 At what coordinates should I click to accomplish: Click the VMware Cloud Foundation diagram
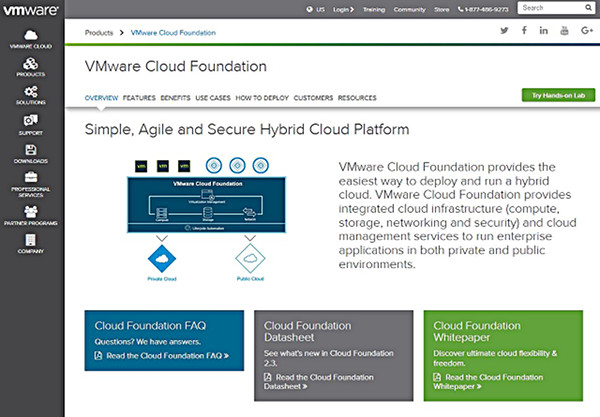pyautogui.click(x=206, y=205)
